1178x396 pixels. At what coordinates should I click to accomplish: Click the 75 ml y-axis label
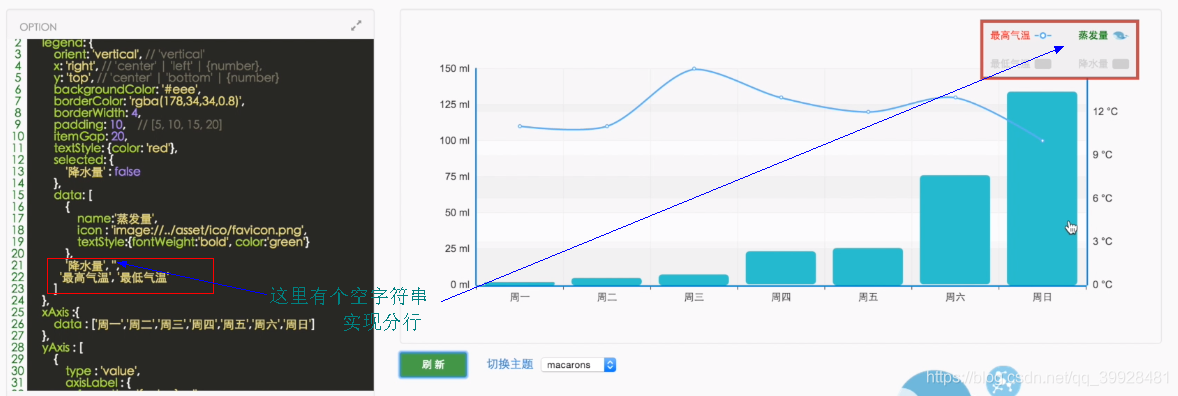point(457,177)
